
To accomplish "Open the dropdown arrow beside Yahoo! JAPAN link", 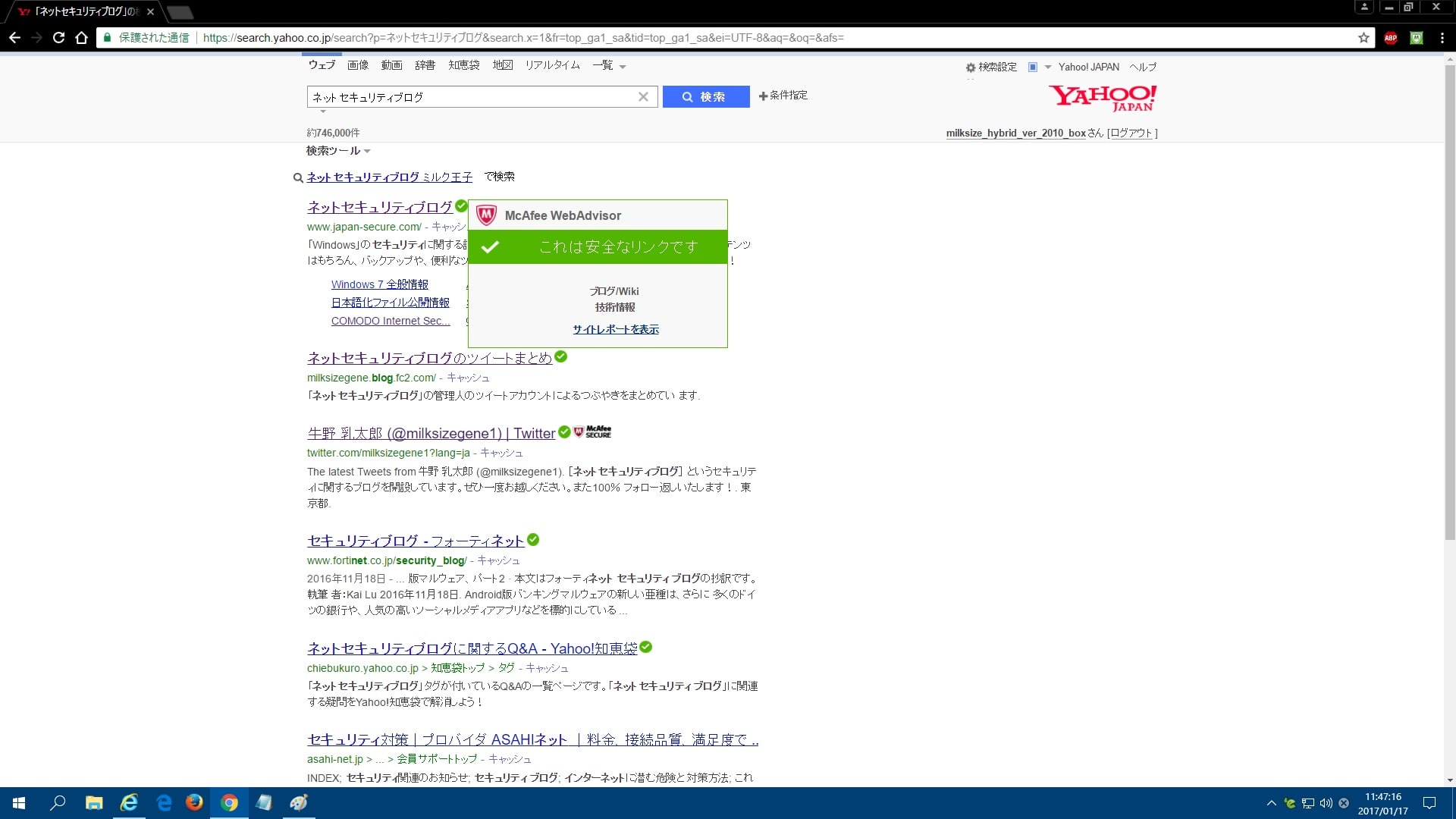I will point(1048,67).
